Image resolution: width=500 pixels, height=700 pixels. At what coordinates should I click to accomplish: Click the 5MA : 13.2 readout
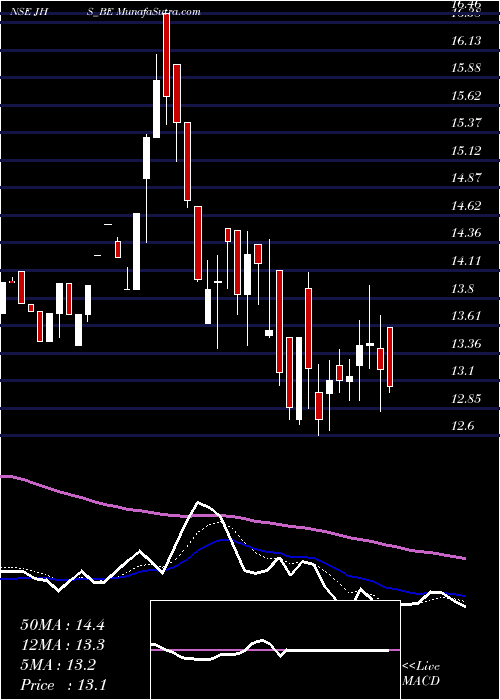click(x=58, y=665)
